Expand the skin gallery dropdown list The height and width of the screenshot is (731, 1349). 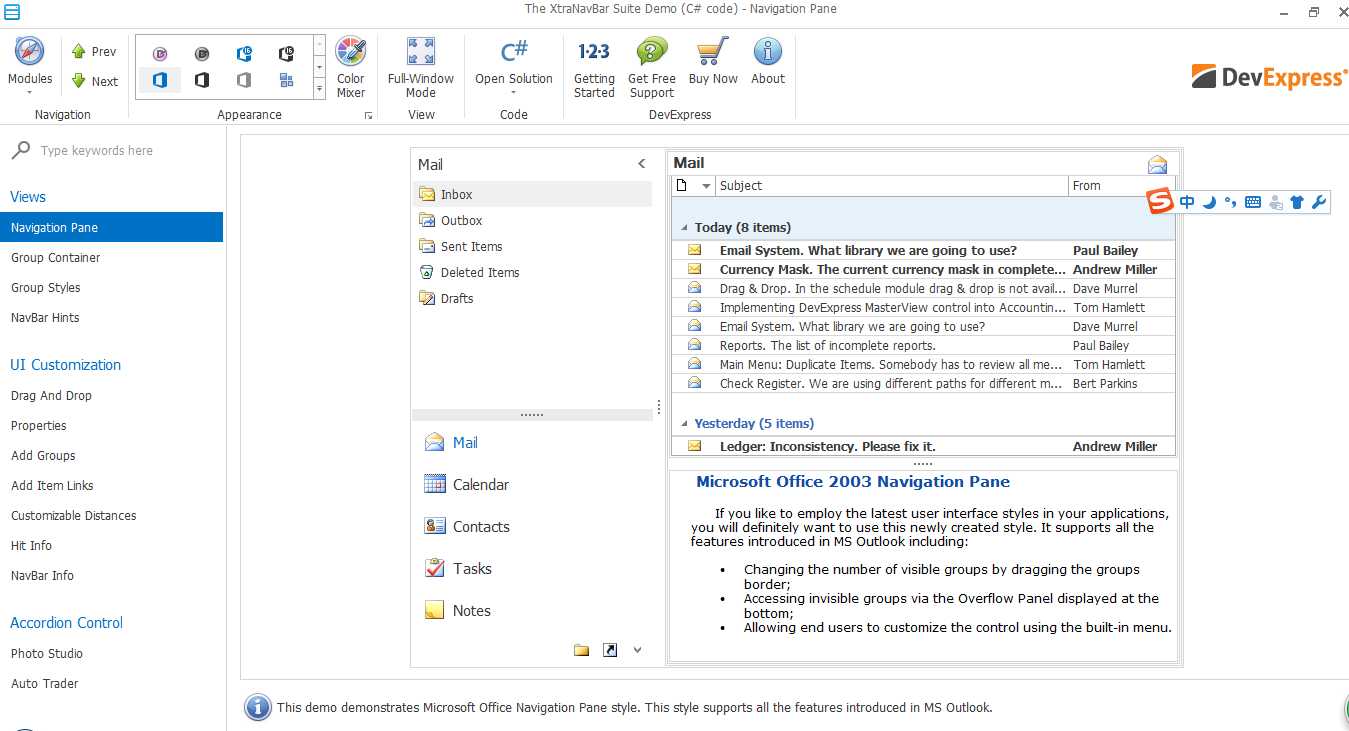(319, 89)
